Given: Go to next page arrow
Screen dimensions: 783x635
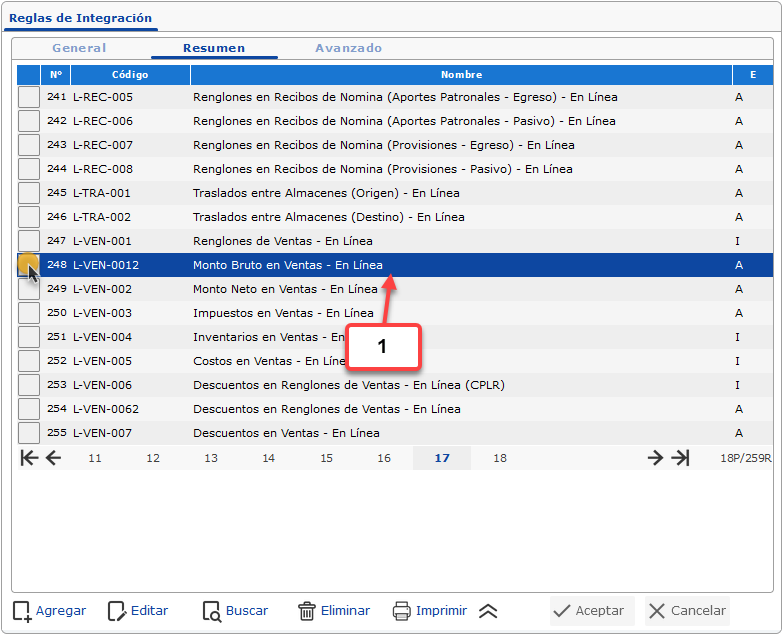Looking at the screenshot, I should 655,458.
